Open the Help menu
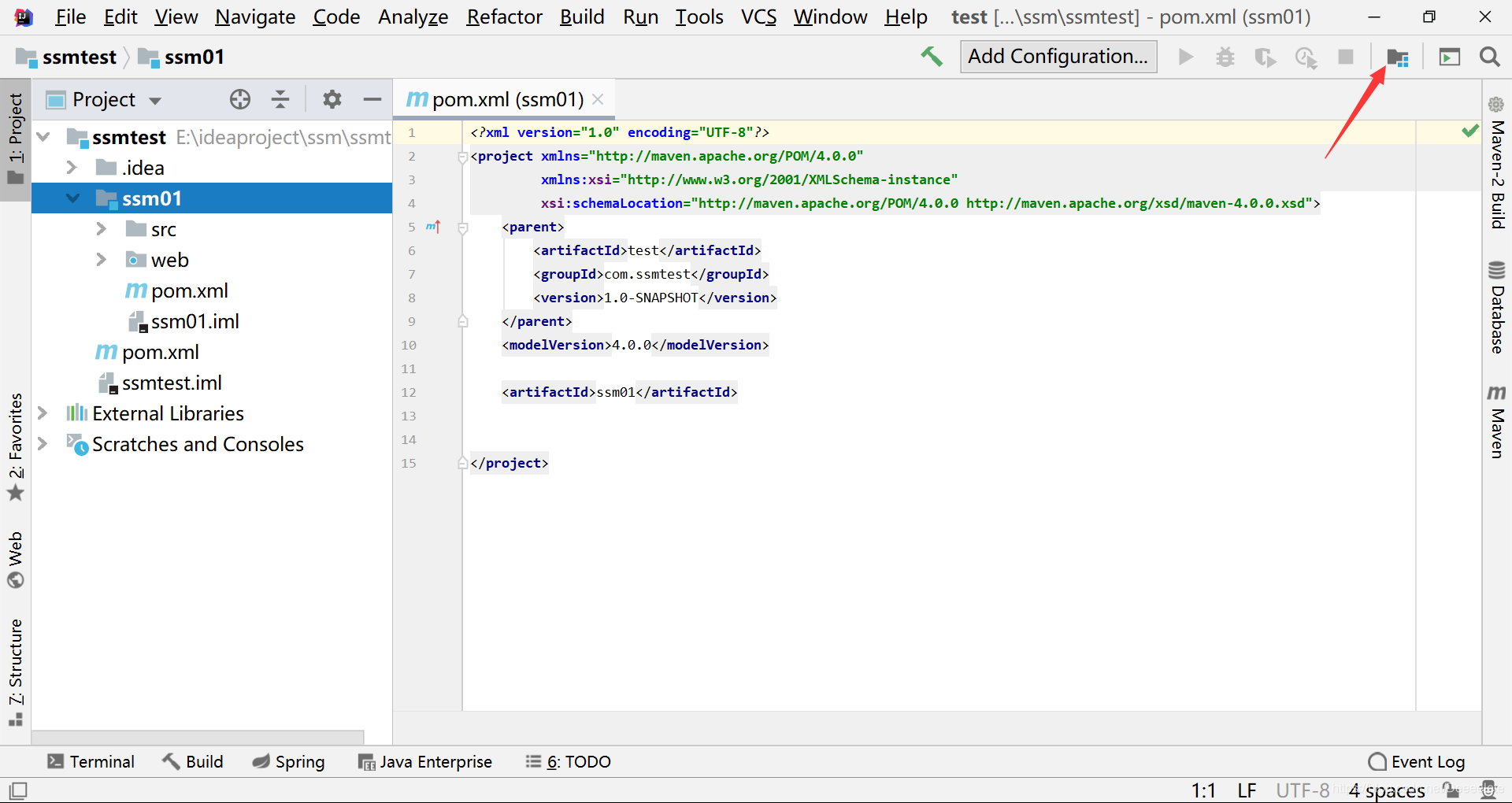Screen dimensions: 1512x803 point(906,17)
